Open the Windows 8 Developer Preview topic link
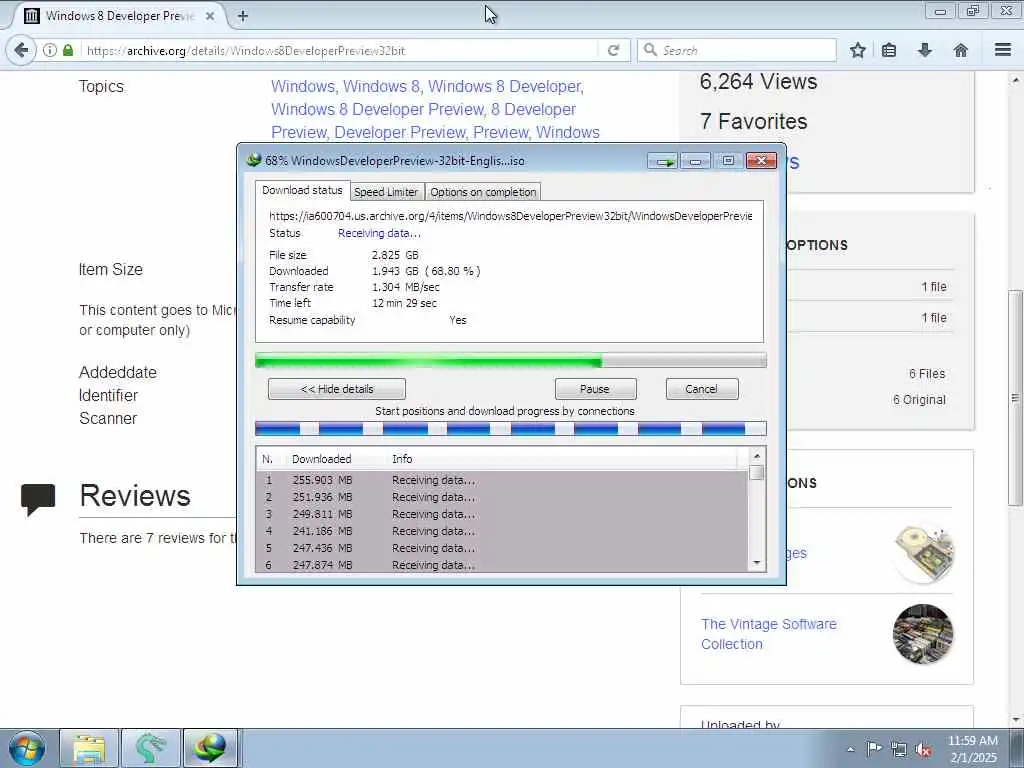The width and height of the screenshot is (1024, 768). 377,109
